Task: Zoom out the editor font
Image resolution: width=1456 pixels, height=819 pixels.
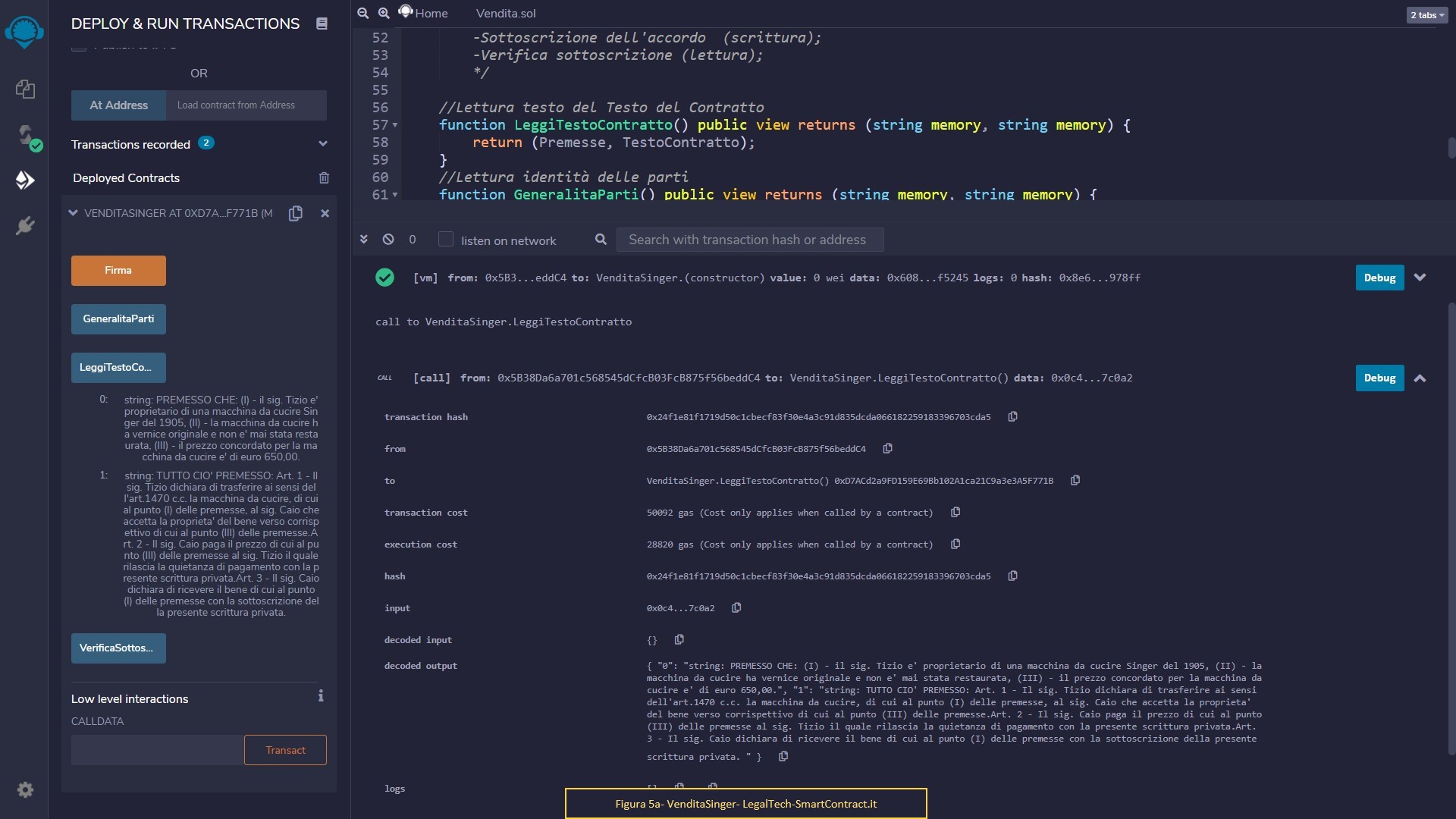Action: pos(363,13)
